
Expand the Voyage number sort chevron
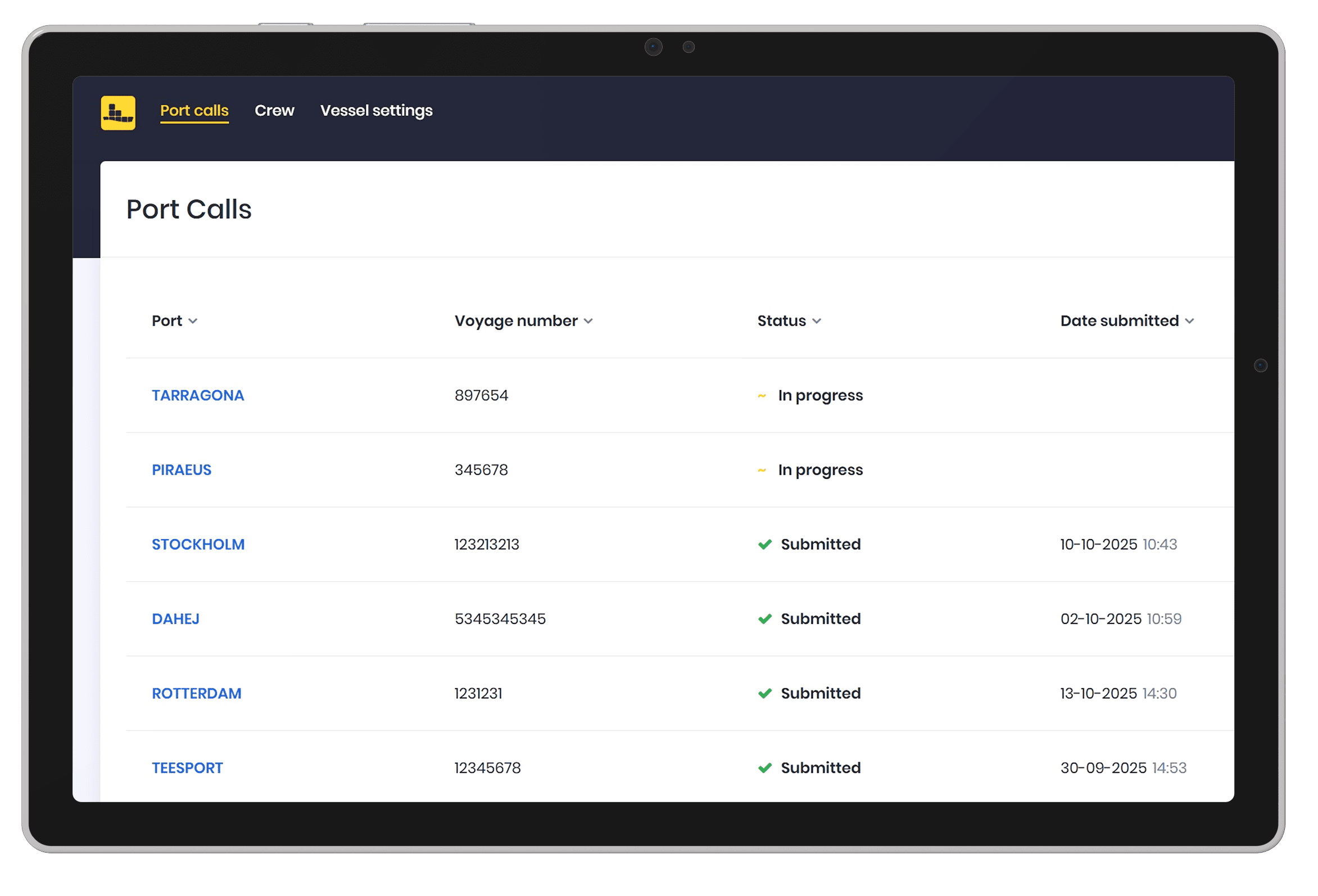[x=588, y=321]
